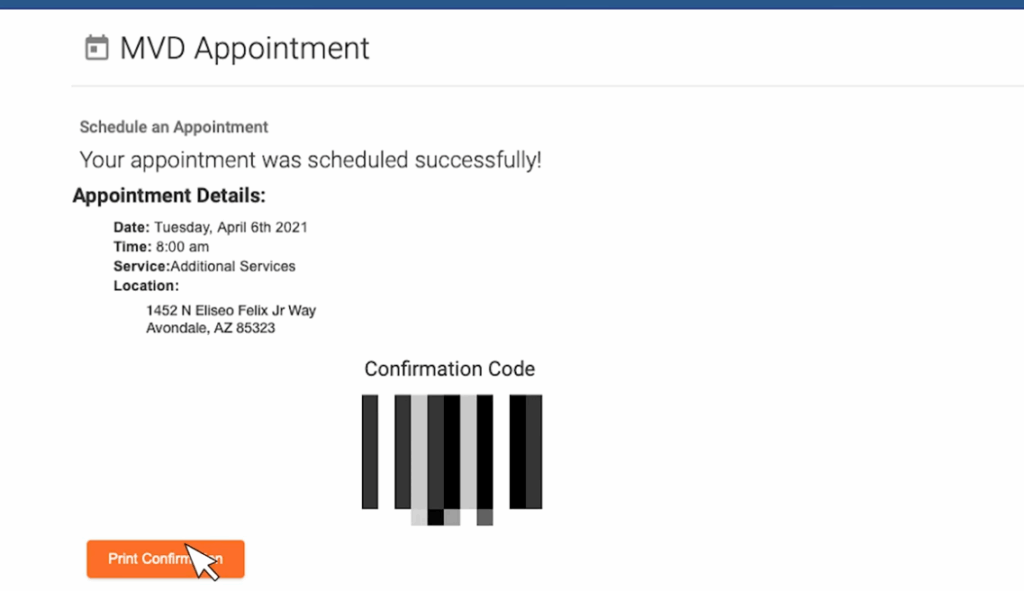Click the leftmost bar of the barcode
The width and height of the screenshot is (1024, 591).
(370, 451)
